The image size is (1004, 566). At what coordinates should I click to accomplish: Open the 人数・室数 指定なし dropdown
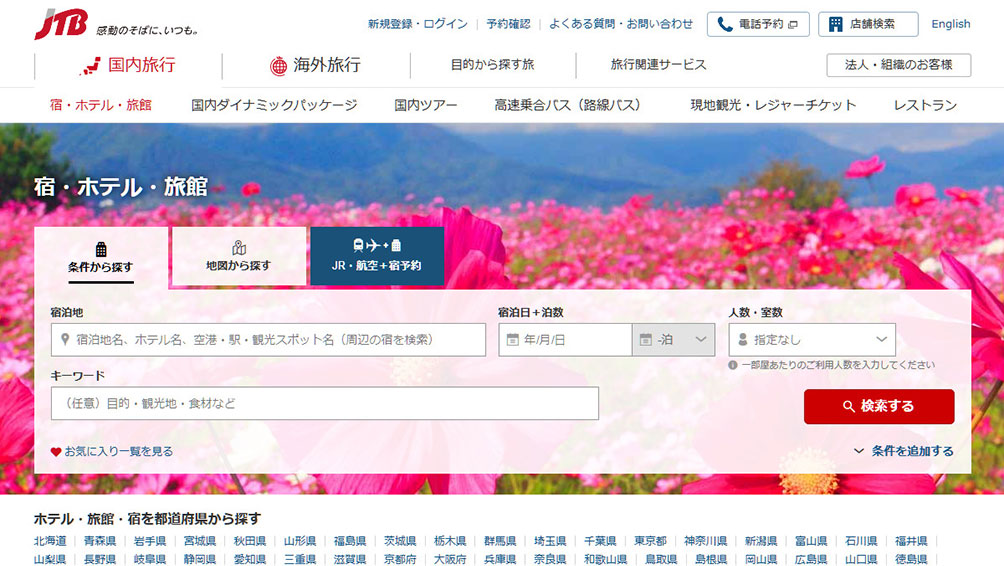pos(812,339)
